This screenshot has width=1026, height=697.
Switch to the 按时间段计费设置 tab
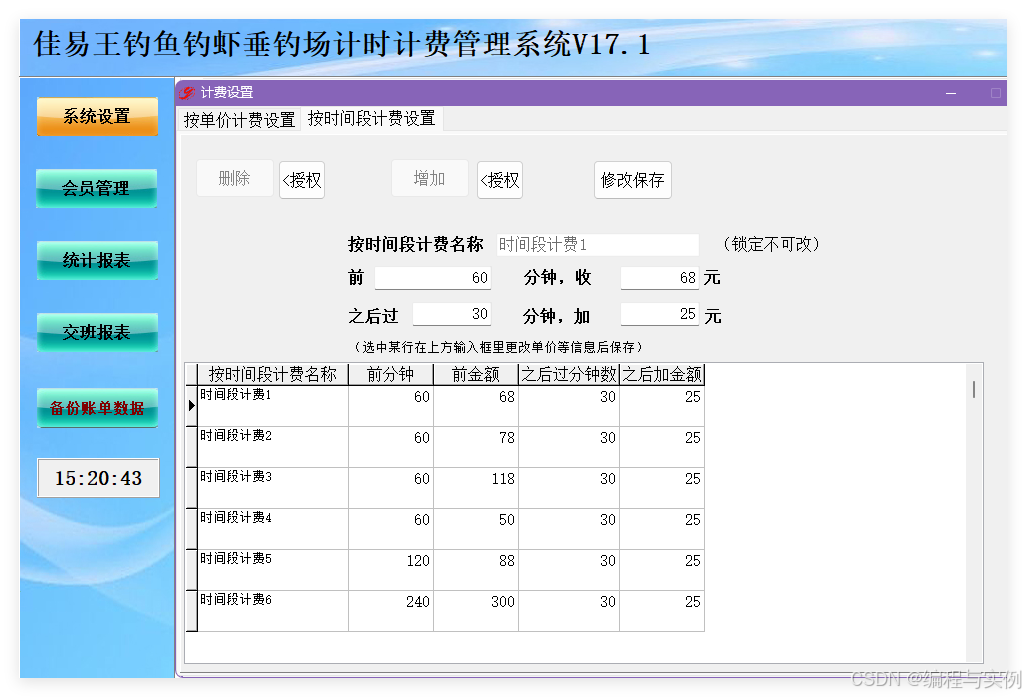click(372, 118)
